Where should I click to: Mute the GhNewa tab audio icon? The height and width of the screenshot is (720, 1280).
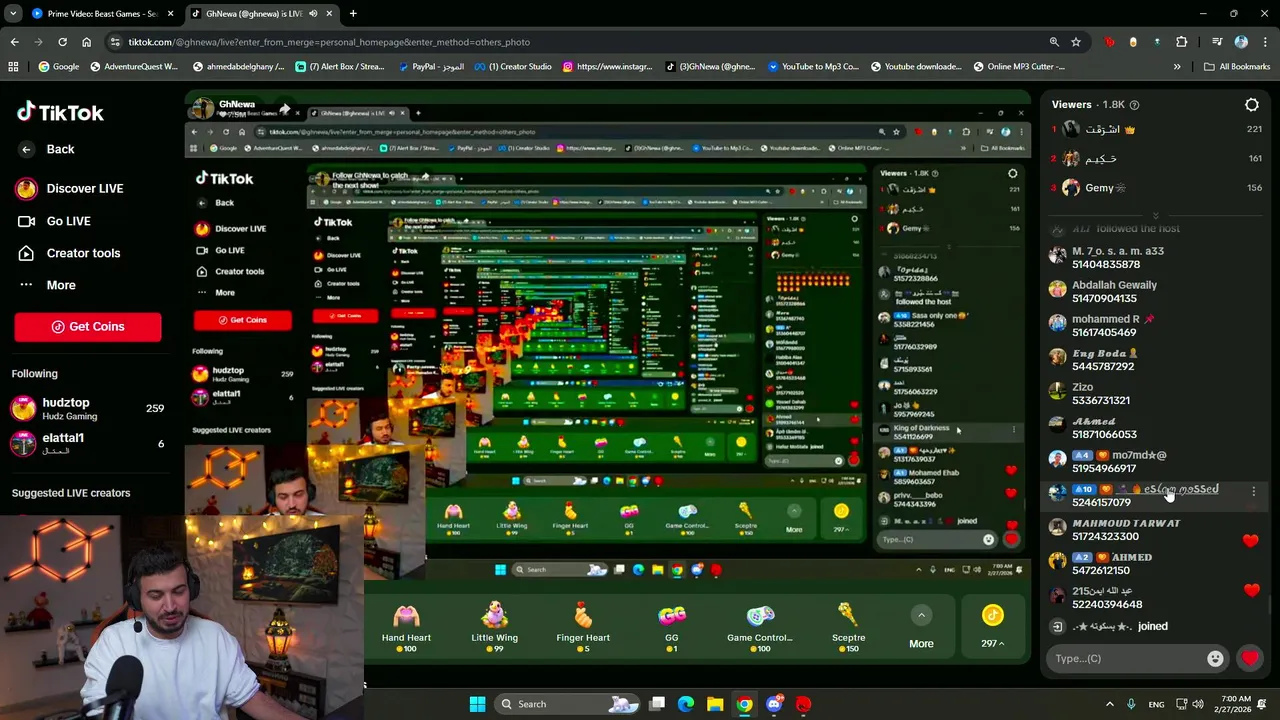[x=313, y=14]
